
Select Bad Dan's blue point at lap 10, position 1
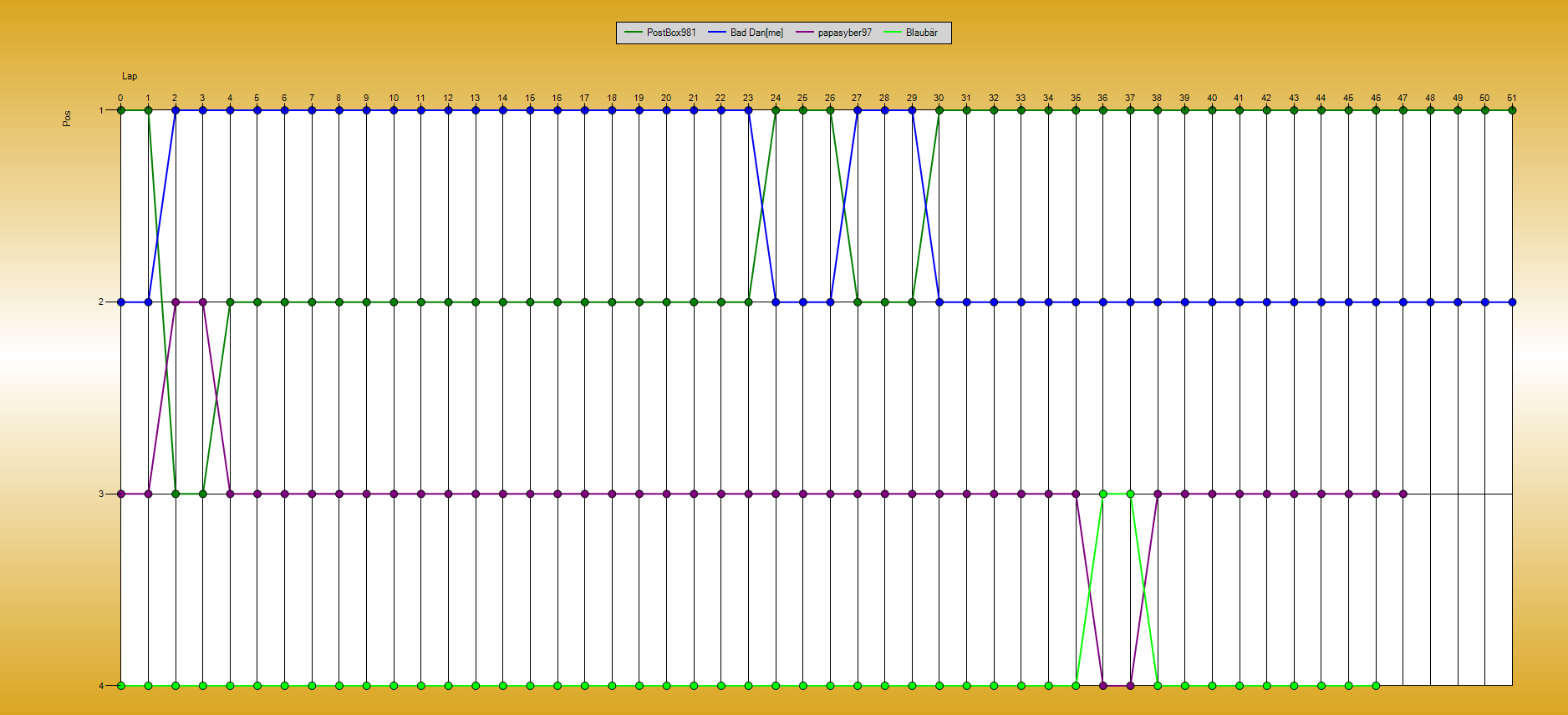[394, 110]
